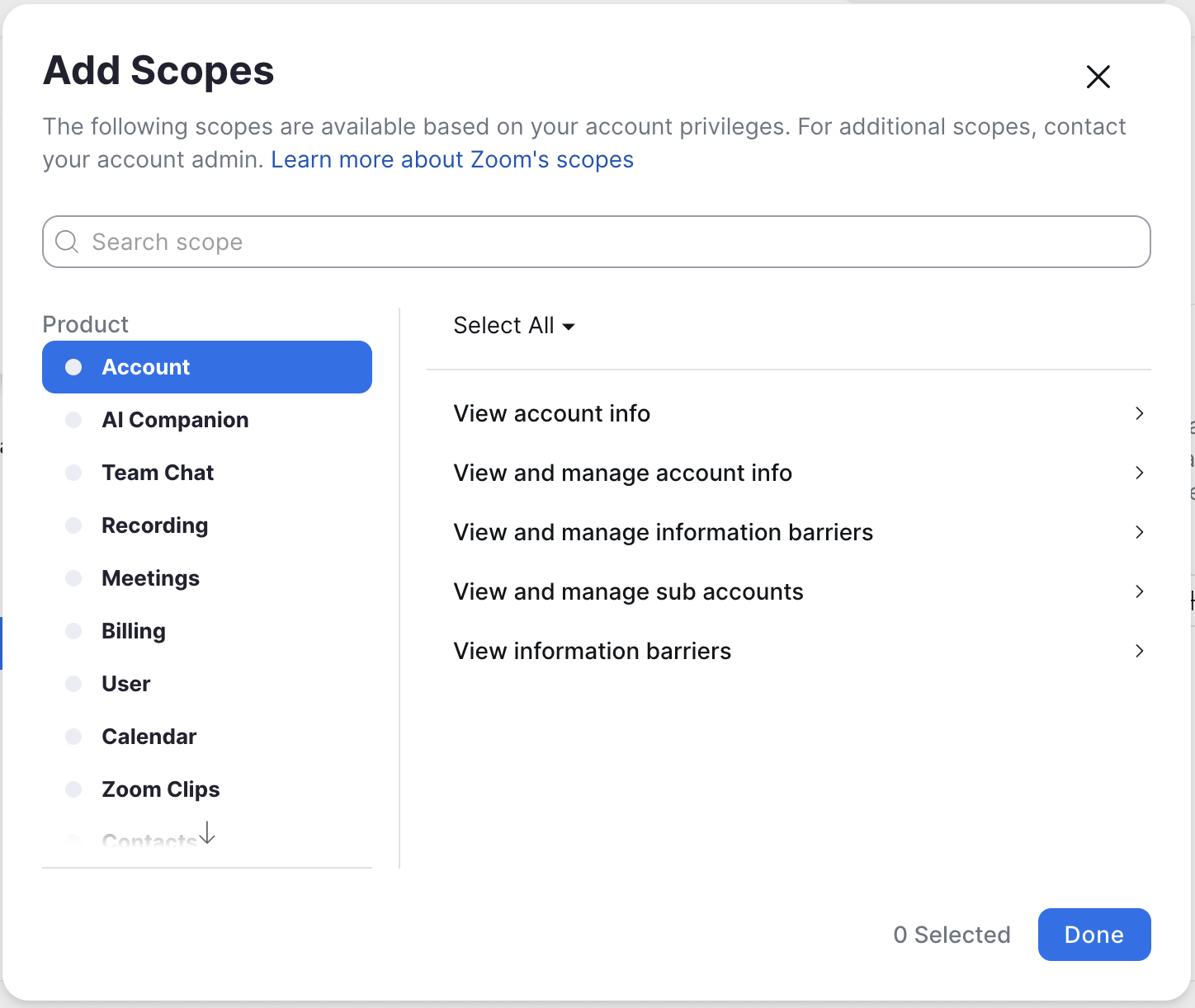Image resolution: width=1195 pixels, height=1008 pixels.
Task: Open the Select All dropdown
Action: [513, 326]
